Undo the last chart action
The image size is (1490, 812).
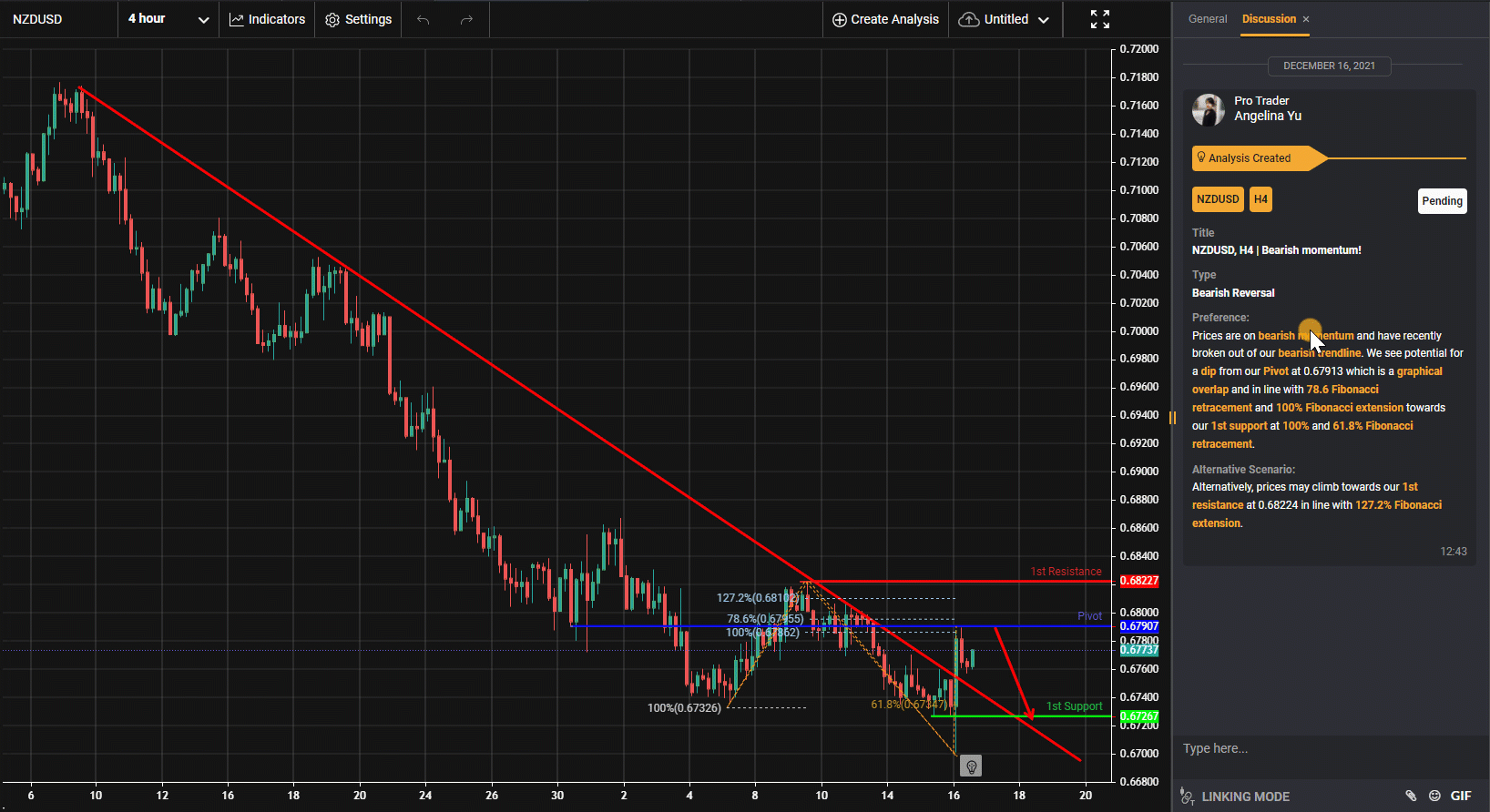point(423,19)
